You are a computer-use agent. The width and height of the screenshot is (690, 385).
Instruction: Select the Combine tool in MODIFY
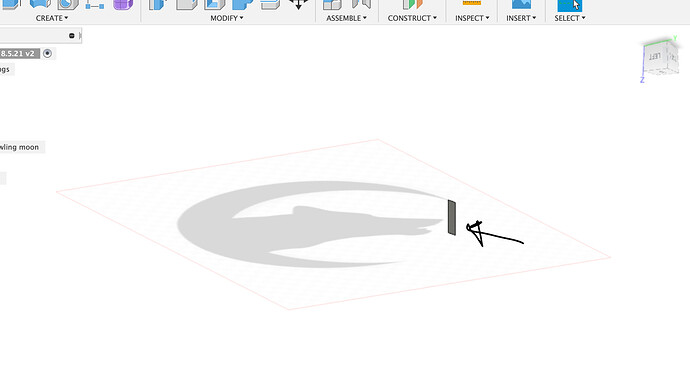[242, 4]
